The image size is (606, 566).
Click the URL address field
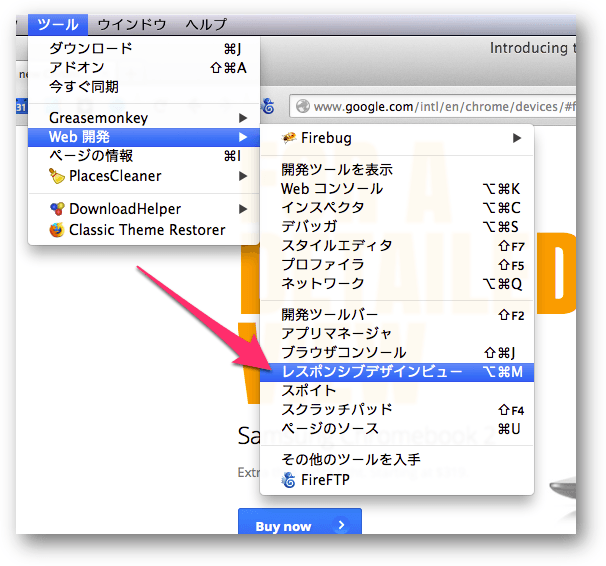tap(433, 106)
